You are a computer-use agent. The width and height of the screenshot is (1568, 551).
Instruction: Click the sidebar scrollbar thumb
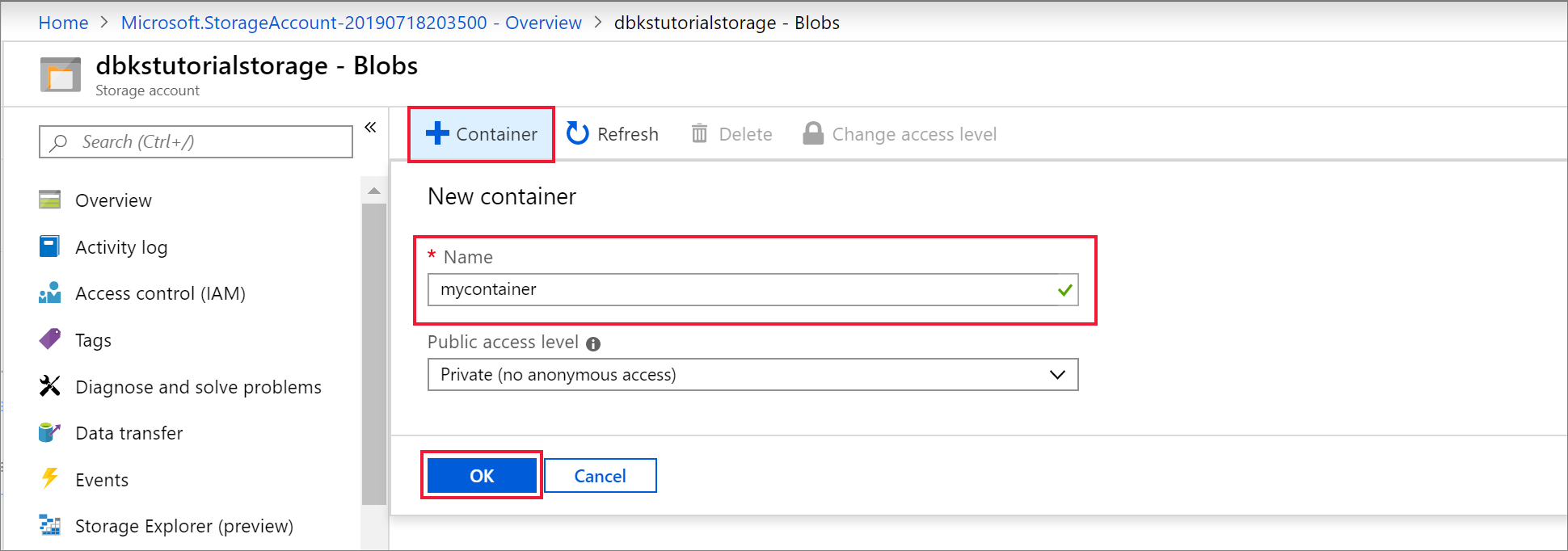(x=373, y=354)
